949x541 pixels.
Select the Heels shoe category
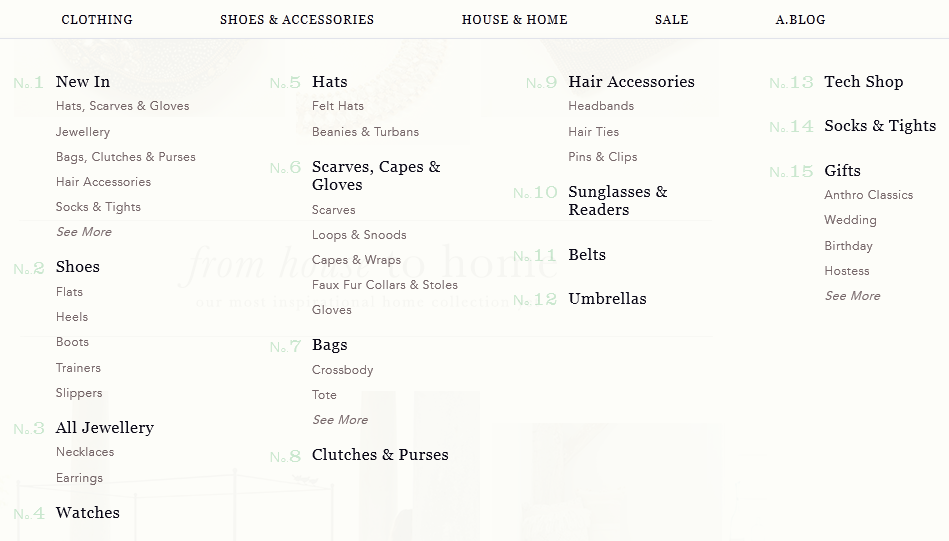click(72, 317)
